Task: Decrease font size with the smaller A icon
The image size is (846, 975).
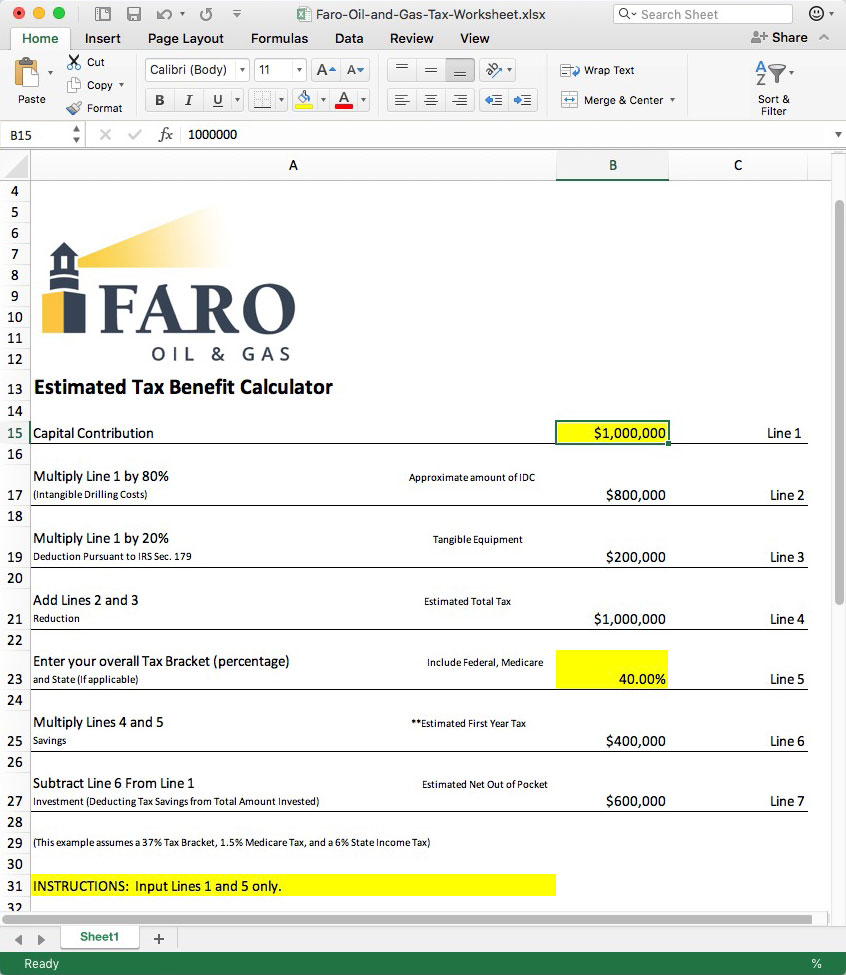Action: tap(355, 70)
